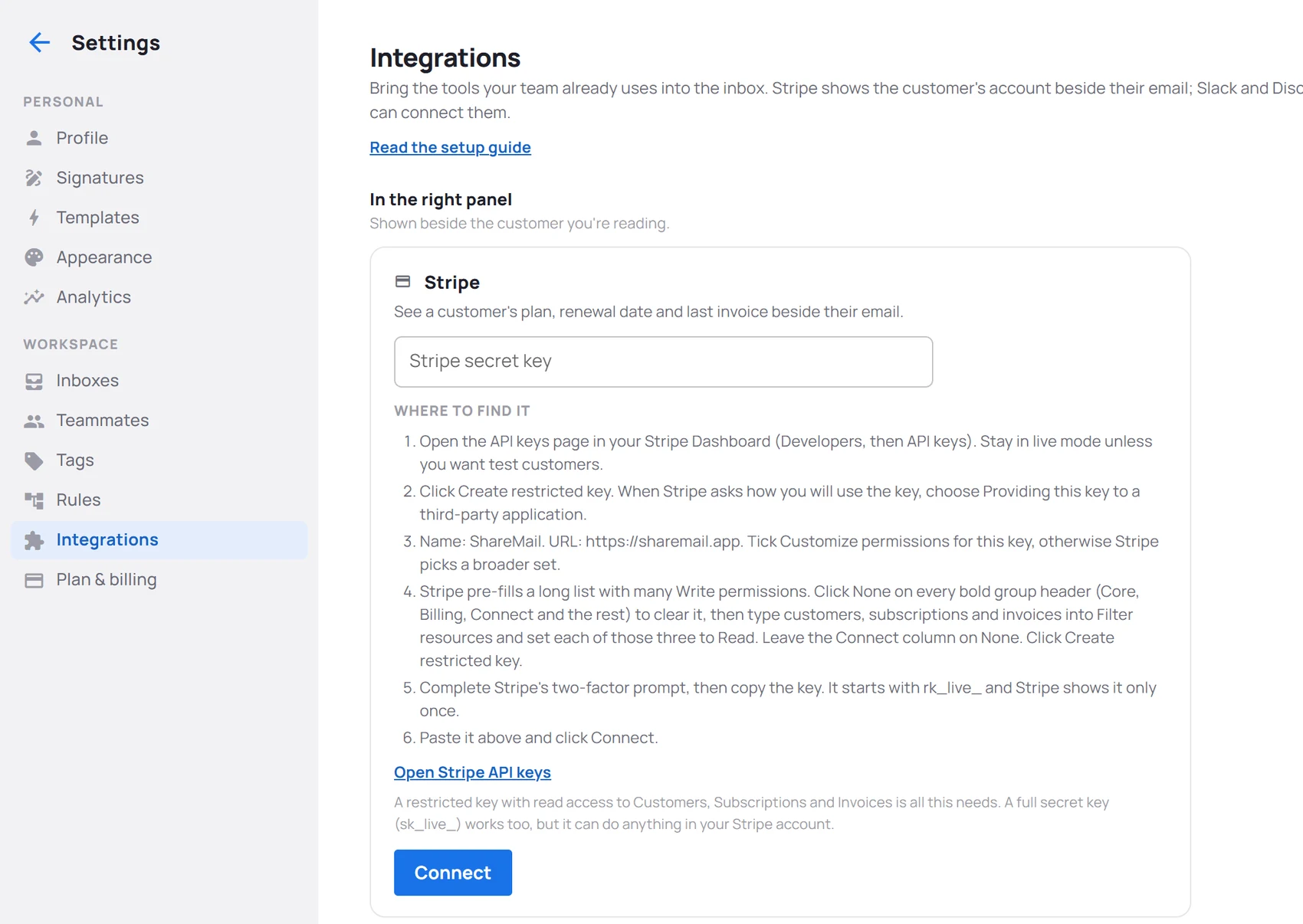Select Integrations in sidebar
1303x924 pixels.
point(159,540)
